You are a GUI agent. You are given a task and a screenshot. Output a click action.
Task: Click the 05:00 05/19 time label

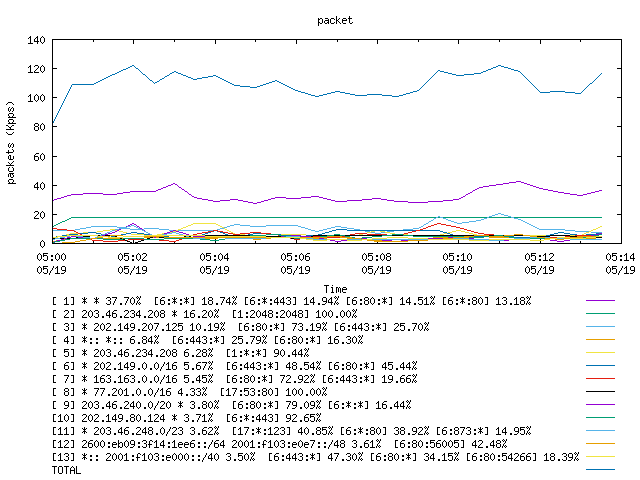[51, 264]
